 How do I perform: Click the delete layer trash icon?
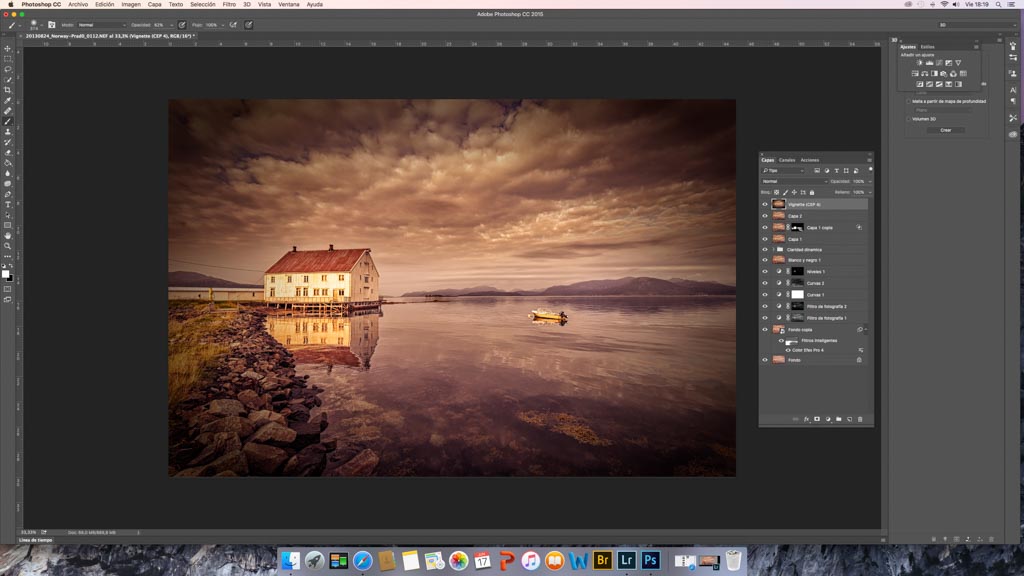click(x=860, y=419)
